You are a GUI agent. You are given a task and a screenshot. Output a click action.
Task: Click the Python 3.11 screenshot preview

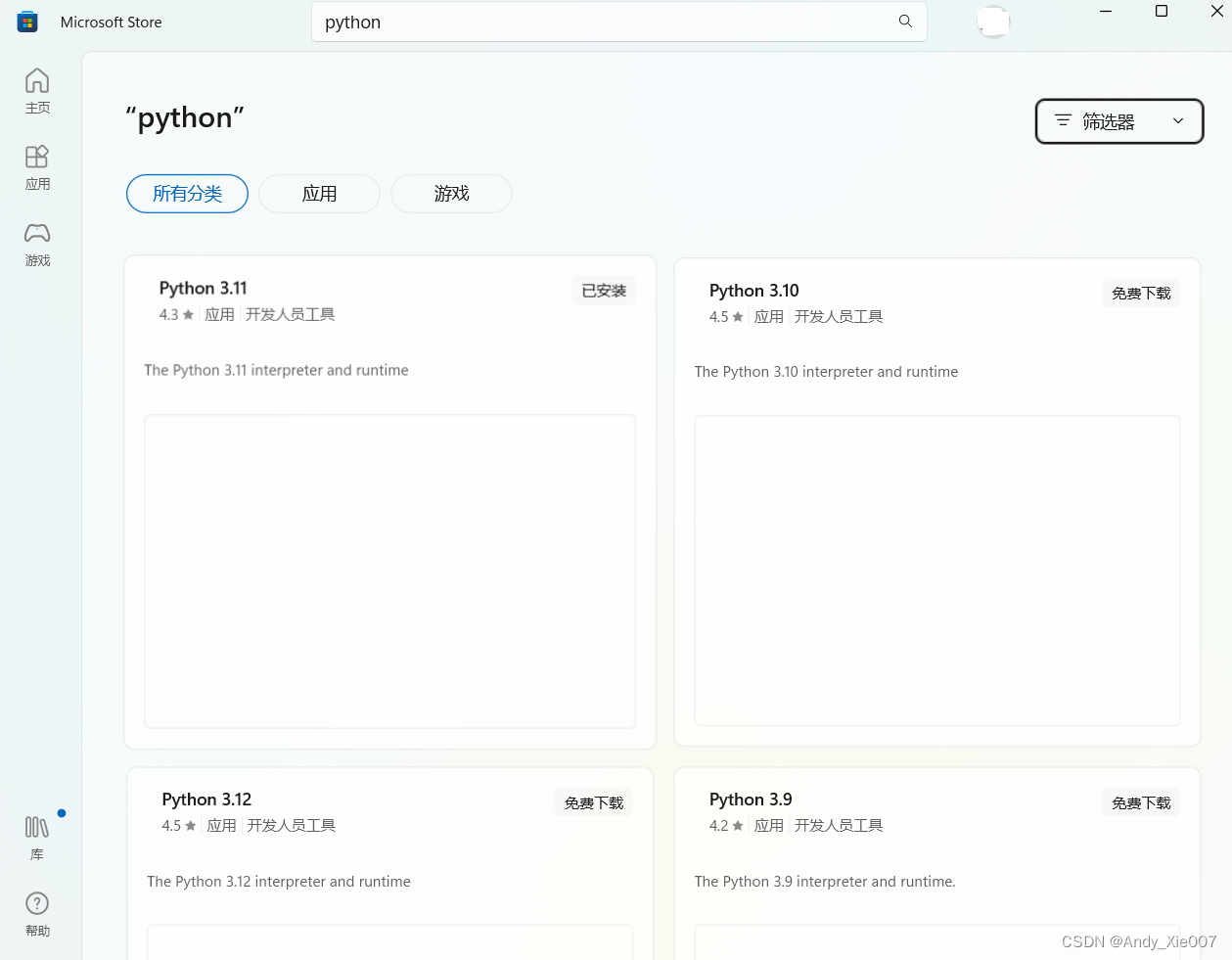[390, 571]
